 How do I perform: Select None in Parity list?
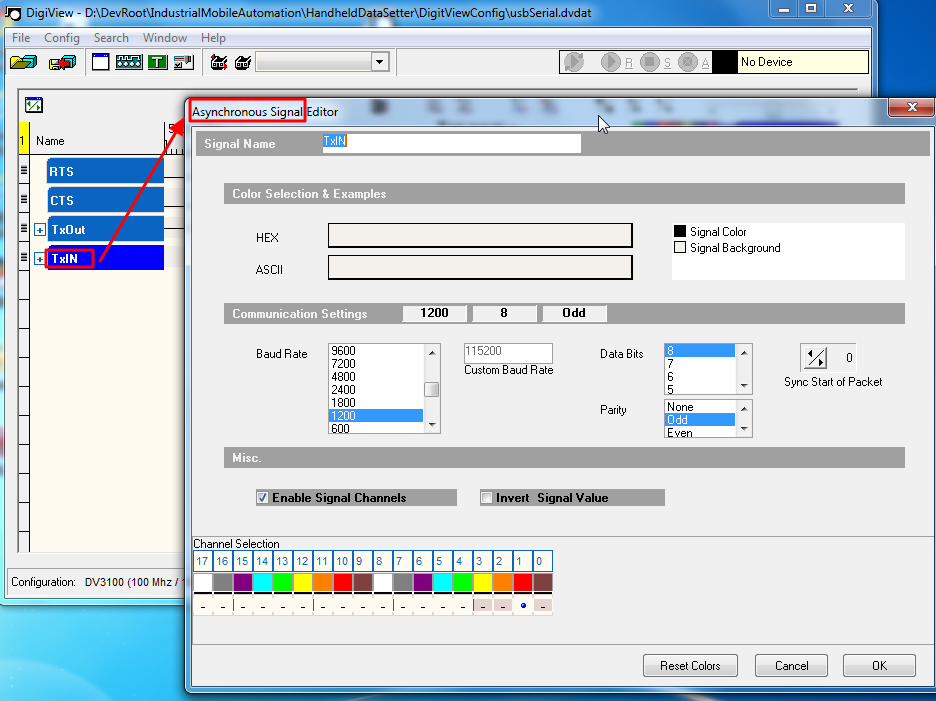pyautogui.click(x=700, y=407)
